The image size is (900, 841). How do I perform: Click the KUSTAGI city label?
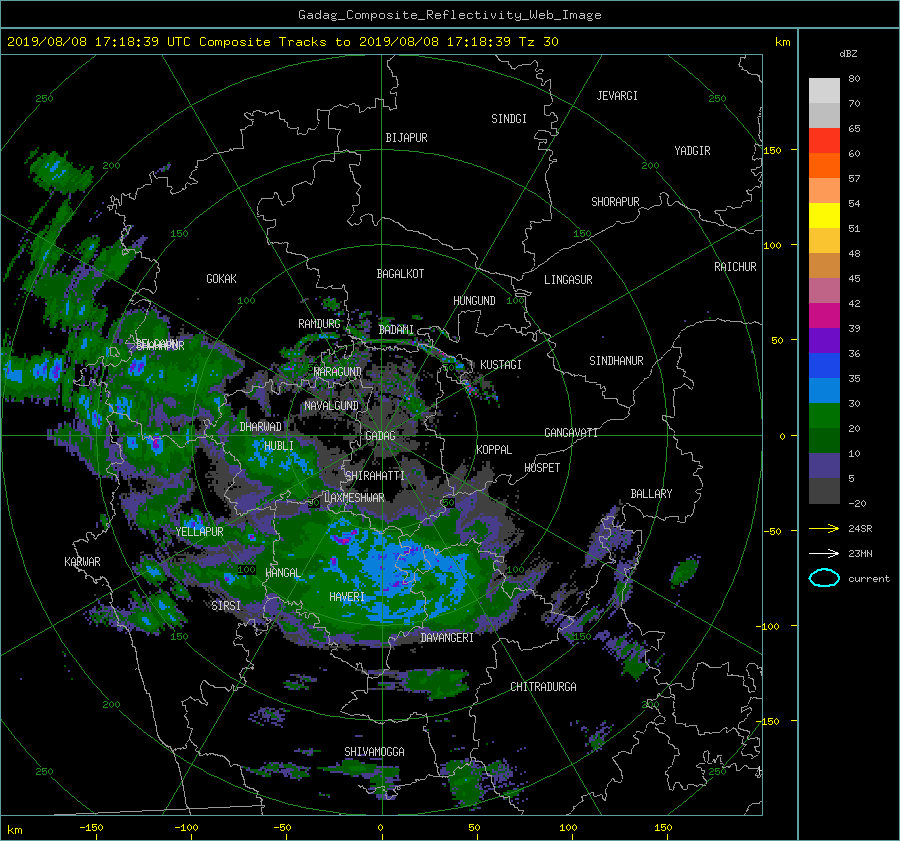(501, 365)
